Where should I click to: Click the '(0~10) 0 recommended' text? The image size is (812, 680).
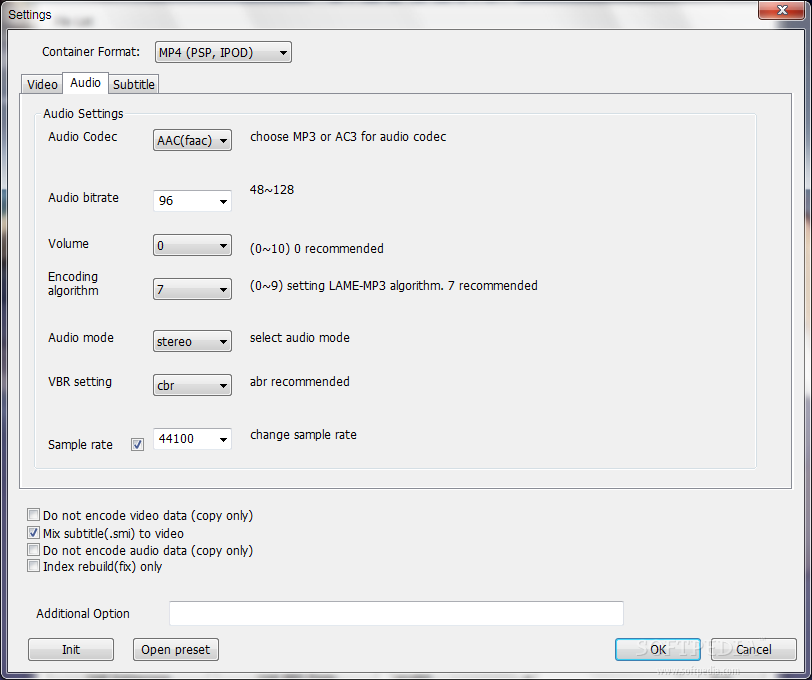(x=316, y=249)
